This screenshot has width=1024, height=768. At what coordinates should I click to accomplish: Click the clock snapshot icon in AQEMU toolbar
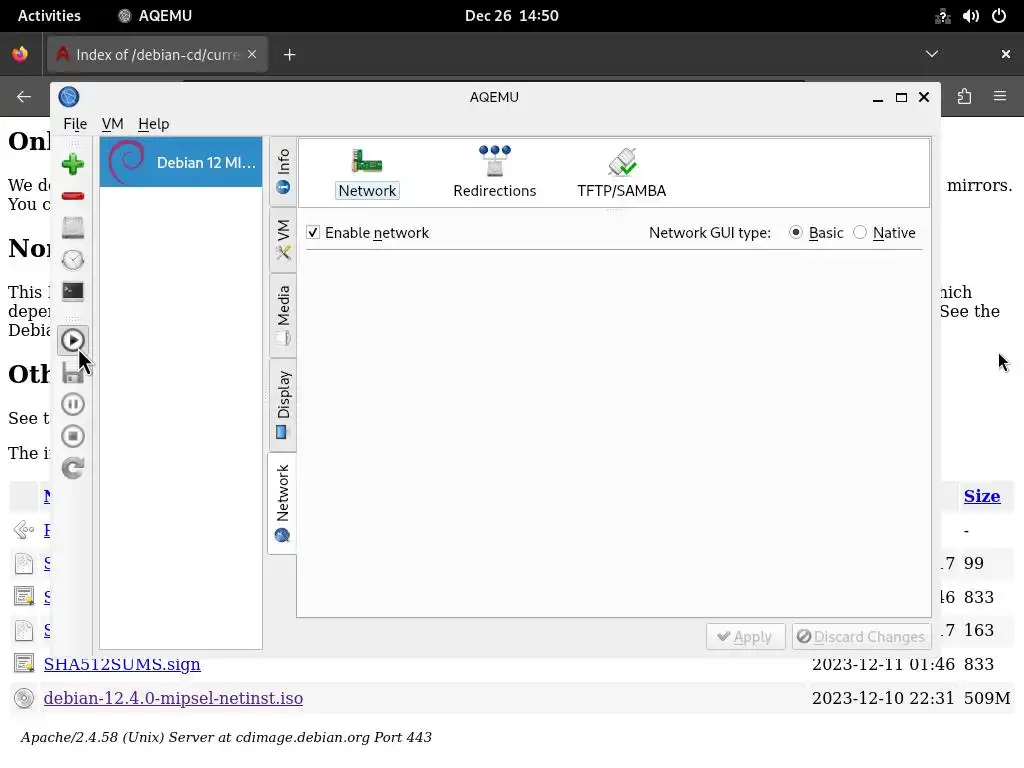click(x=72, y=260)
